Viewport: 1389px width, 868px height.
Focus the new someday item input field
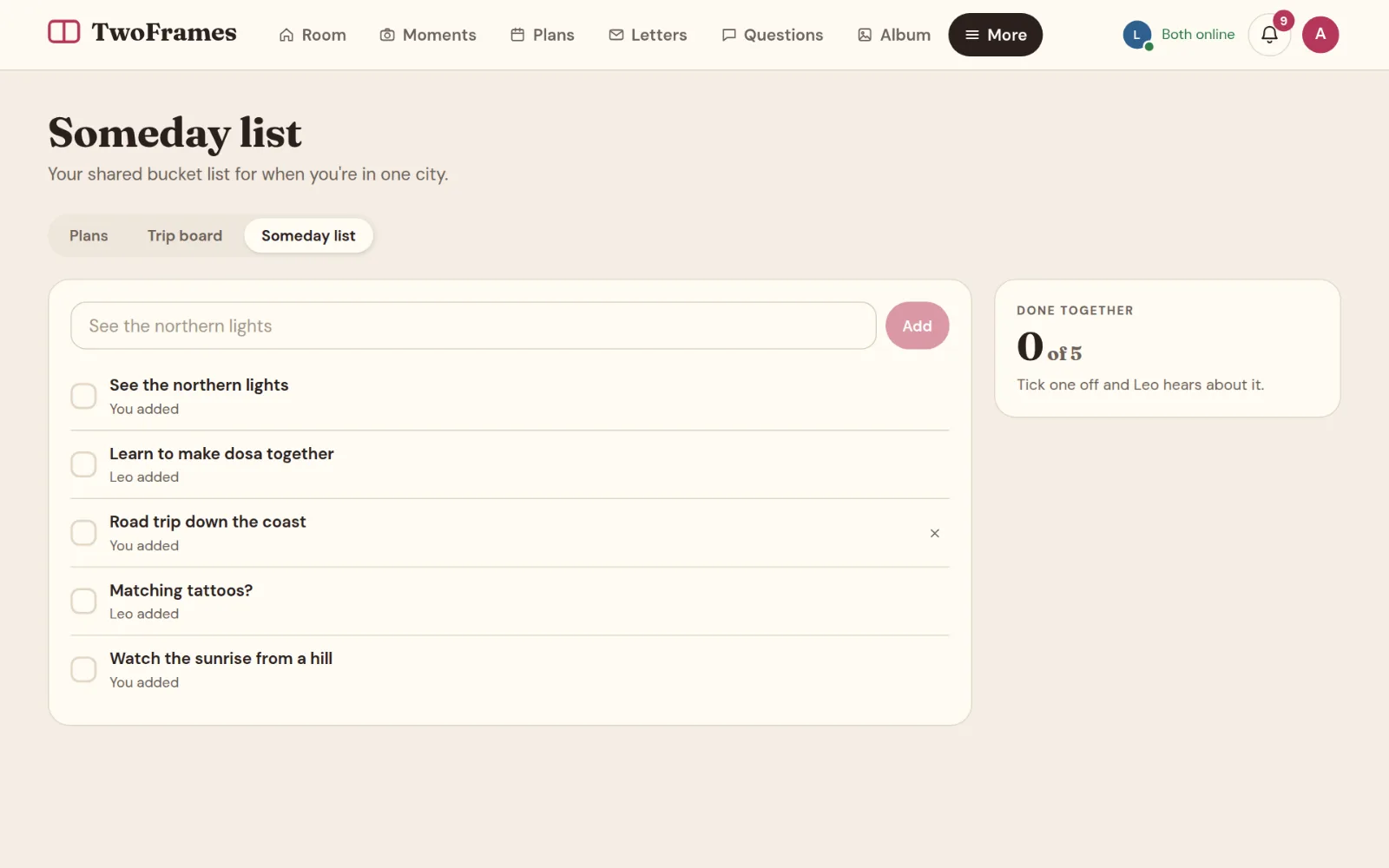(x=473, y=325)
